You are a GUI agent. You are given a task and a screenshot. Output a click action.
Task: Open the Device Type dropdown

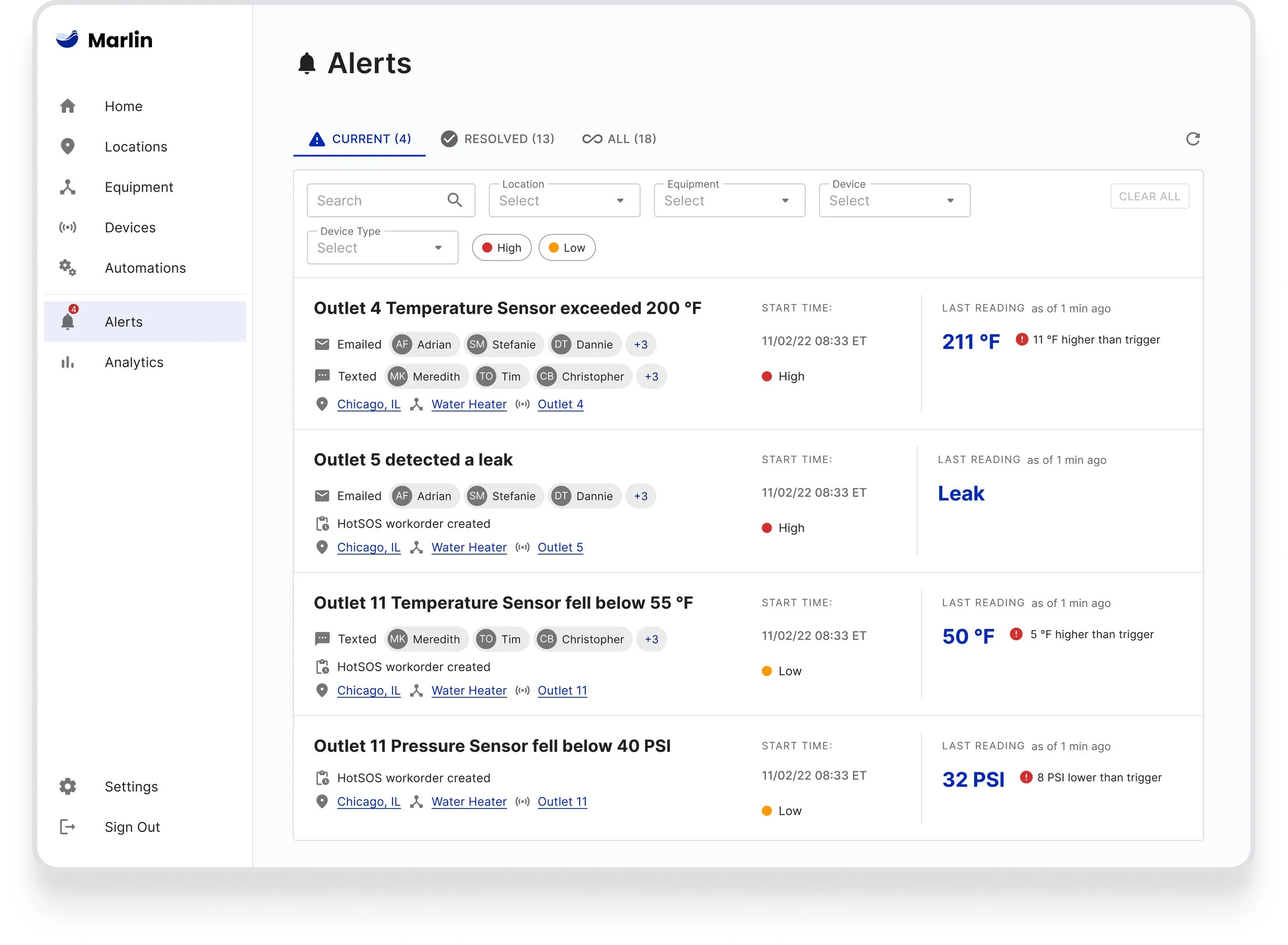382,248
